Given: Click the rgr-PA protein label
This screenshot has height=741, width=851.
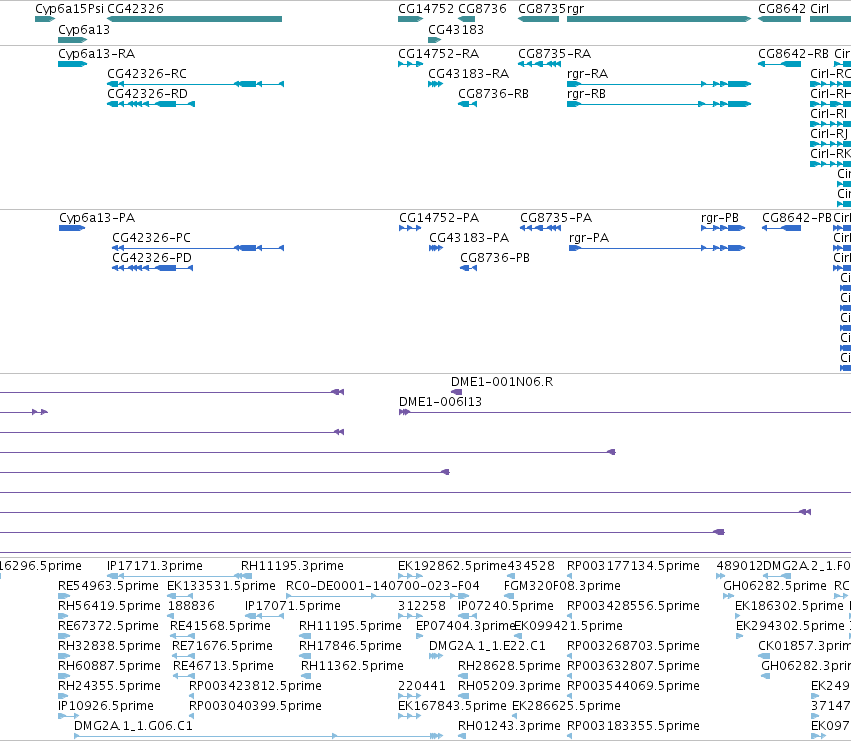Looking at the screenshot, I should tap(589, 238).
